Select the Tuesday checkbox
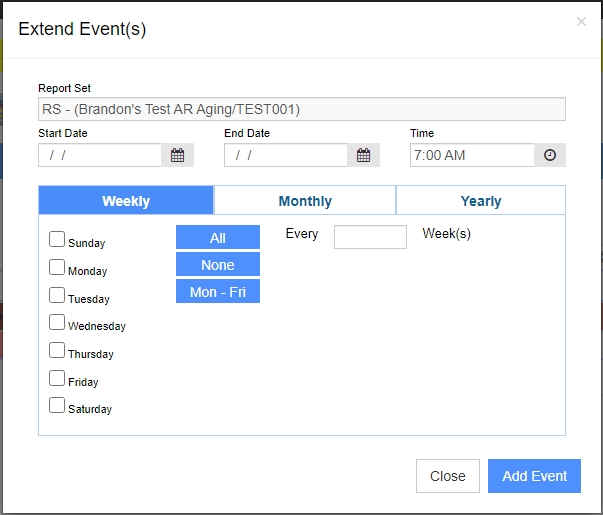This screenshot has width=603, height=515. tap(57, 295)
